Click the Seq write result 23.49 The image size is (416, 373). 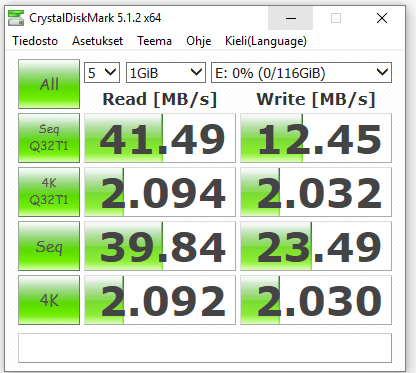pos(316,246)
